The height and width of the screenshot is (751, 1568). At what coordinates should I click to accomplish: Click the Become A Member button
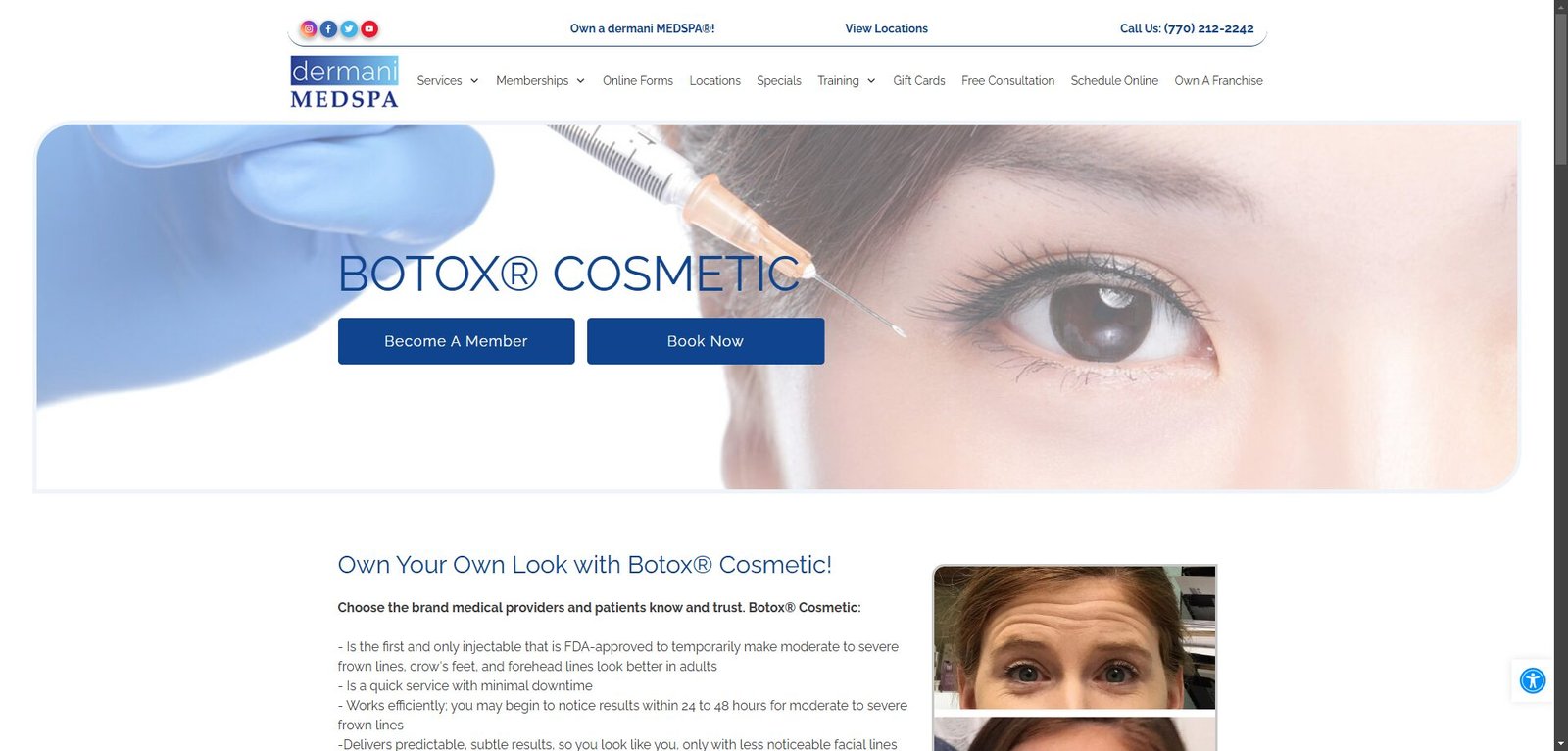tap(457, 341)
